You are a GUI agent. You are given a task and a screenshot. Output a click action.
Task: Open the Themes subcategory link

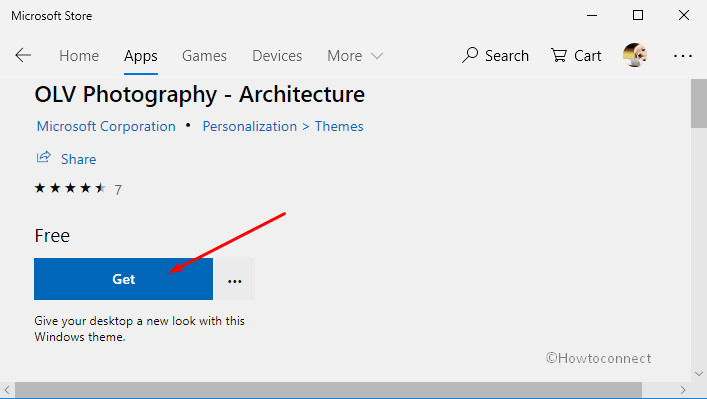coord(339,126)
